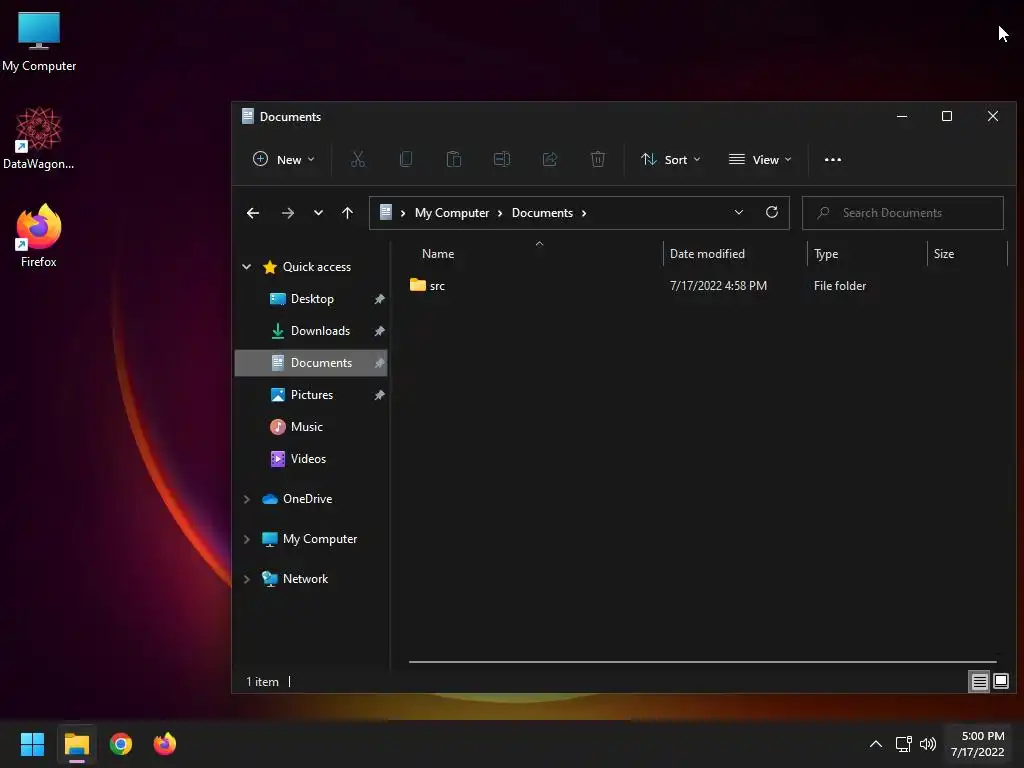This screenshot has width=1024, height=768.
Task: Select the DataWagon desktop shortcut
Action: pos(39,138)
